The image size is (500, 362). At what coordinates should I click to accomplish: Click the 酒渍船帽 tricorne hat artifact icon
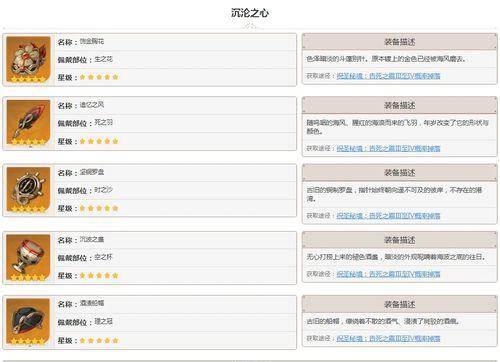(x=28, y=321)
